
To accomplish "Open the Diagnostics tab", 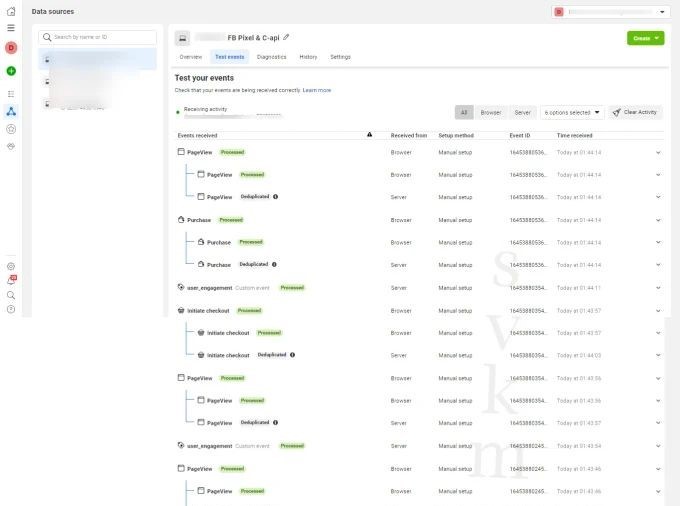I will [x=271, y=57].
